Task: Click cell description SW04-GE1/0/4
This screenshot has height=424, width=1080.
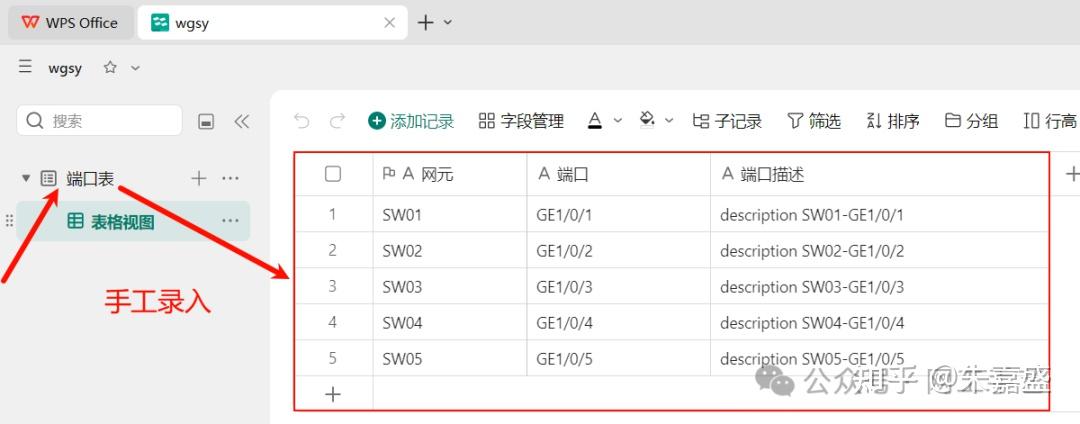Action: tap(880, 323)
